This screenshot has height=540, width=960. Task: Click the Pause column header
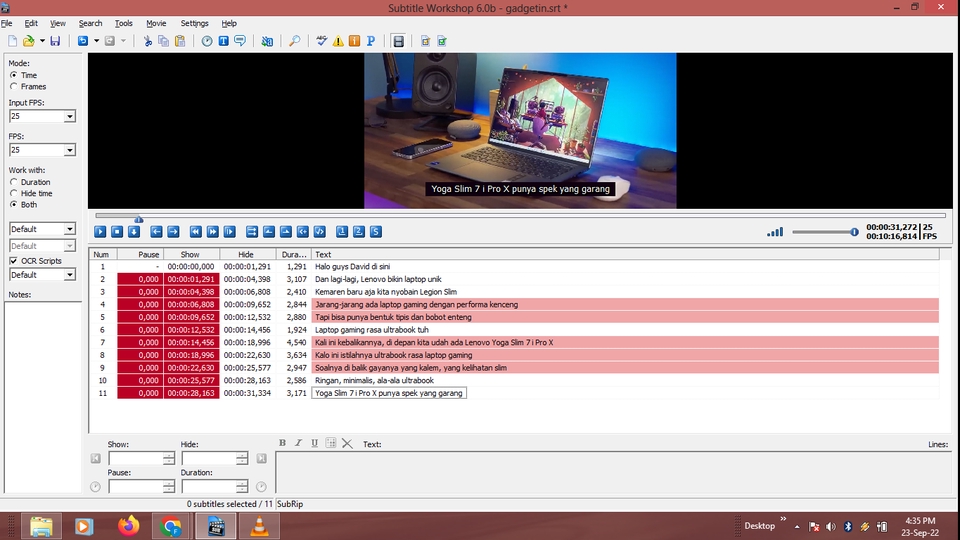pyautogui.click(x=140, y=254)
